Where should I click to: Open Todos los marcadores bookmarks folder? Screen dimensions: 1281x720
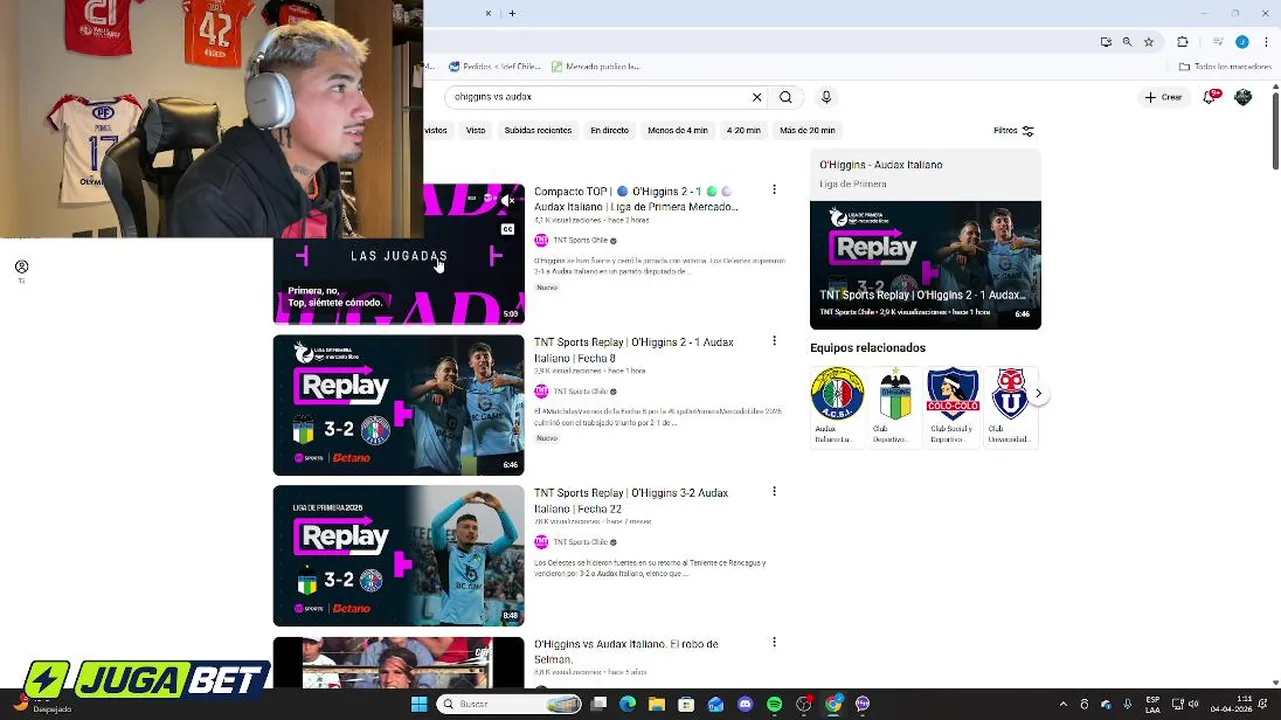coord(1225,66)
